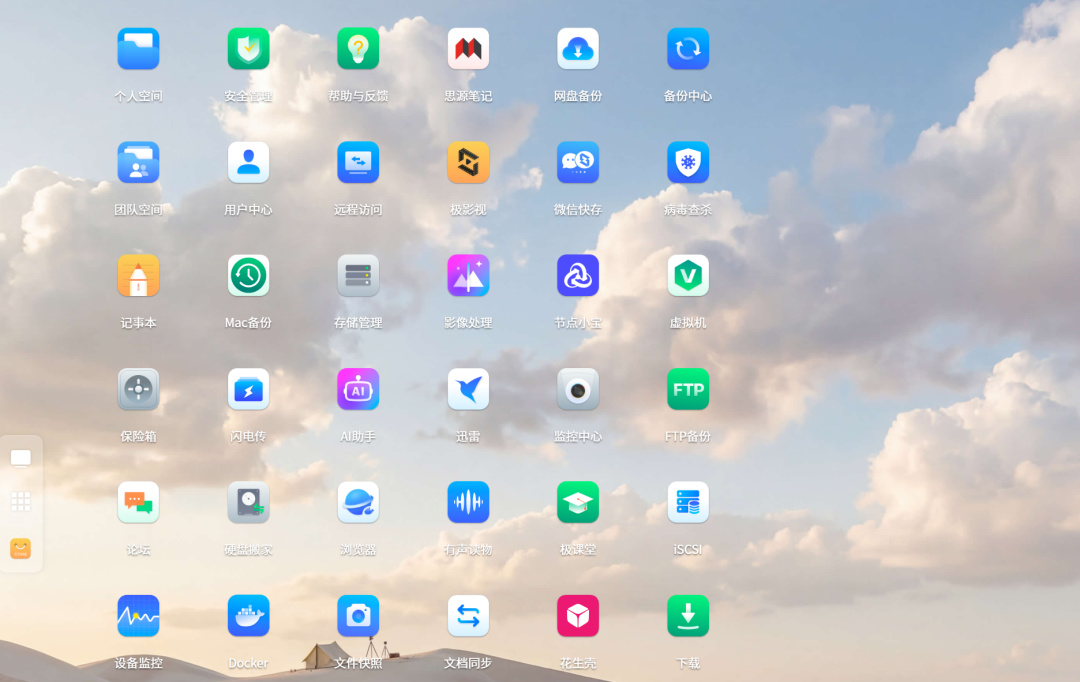Launch 虚拟机 virtual machine app
Image resolution: width=1080 pixels, height=682 pixels.
(x=688, y=276)
